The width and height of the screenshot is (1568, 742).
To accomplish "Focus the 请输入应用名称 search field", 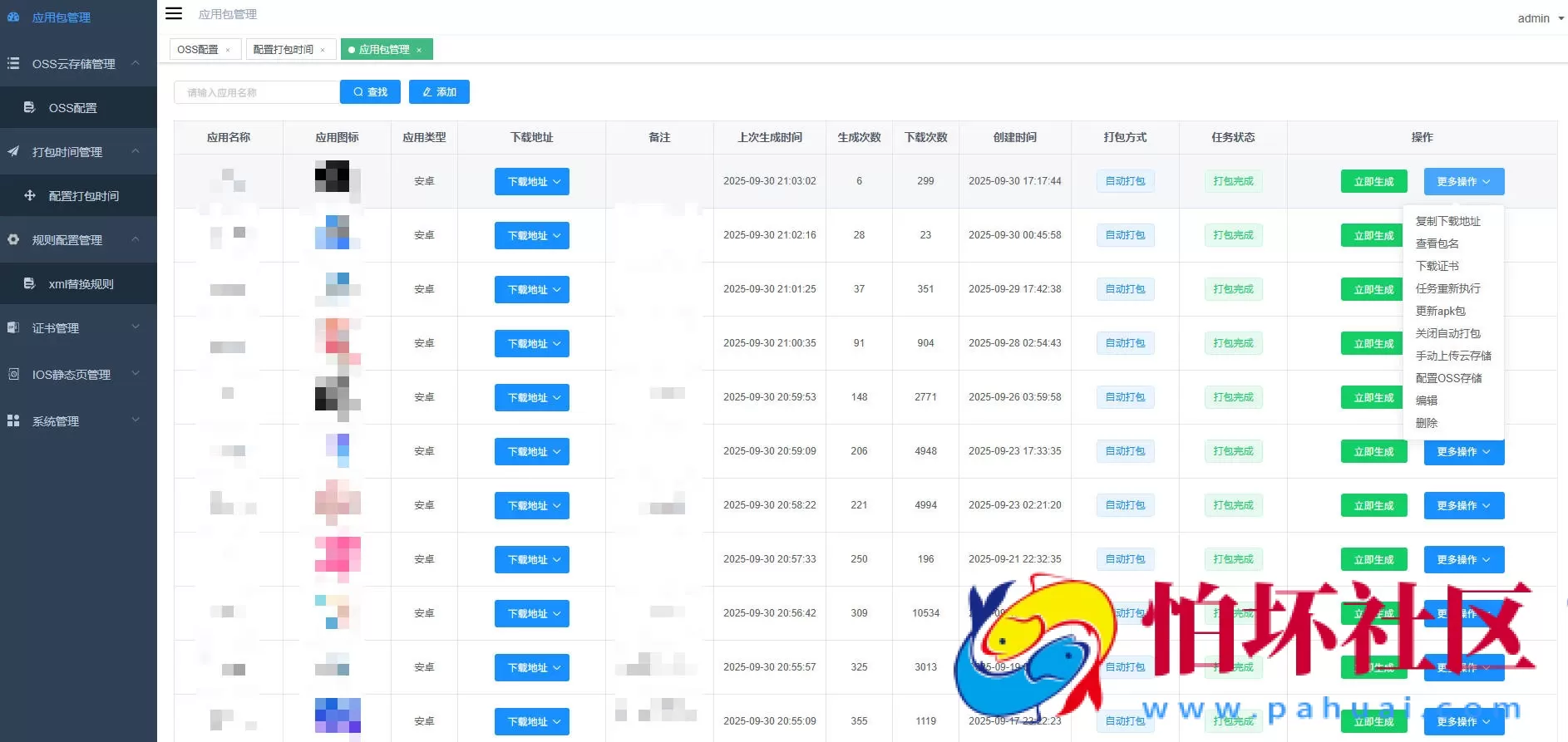I will pos(256,92).
